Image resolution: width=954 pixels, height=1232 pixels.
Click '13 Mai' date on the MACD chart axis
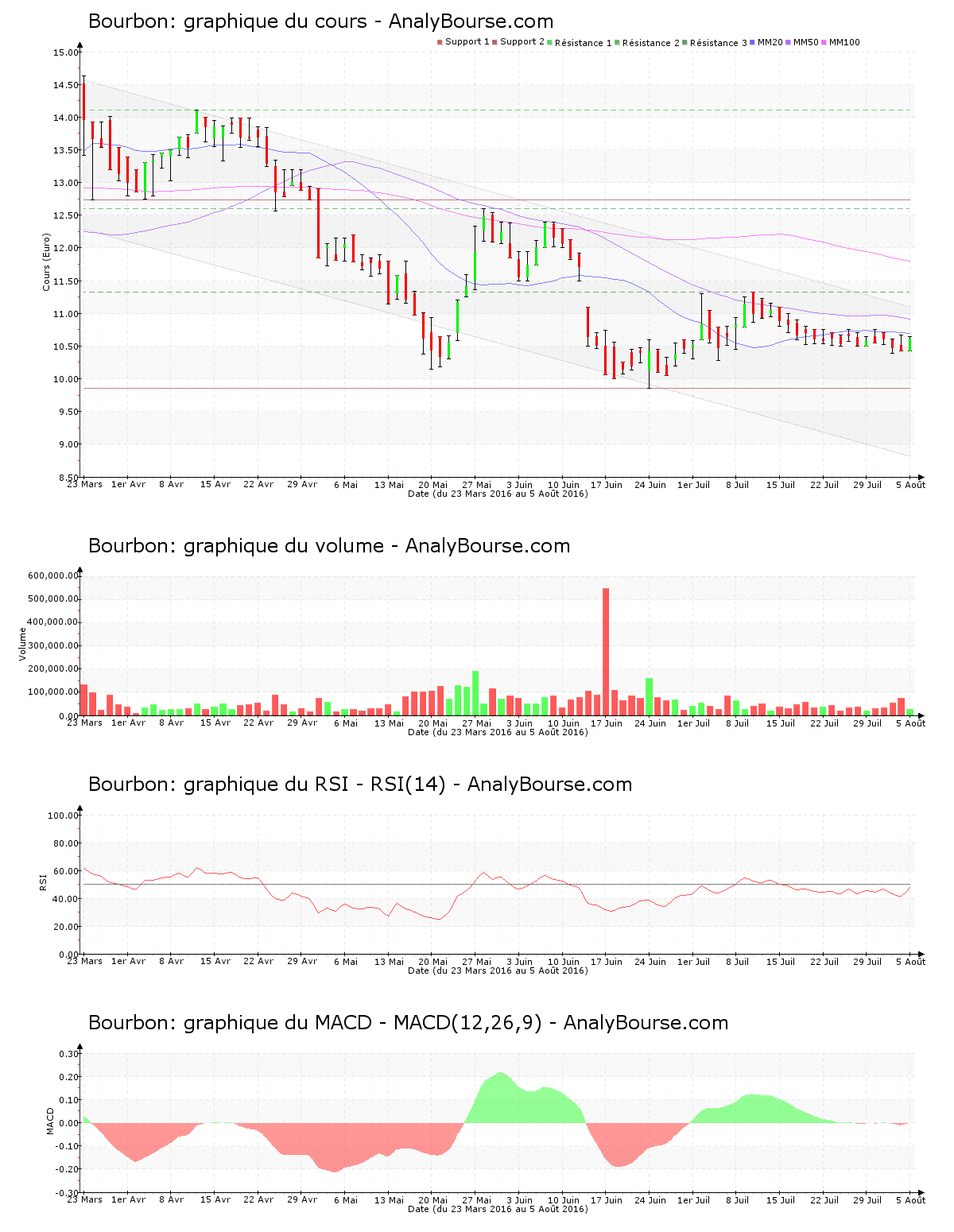[x=390, y=1200]
